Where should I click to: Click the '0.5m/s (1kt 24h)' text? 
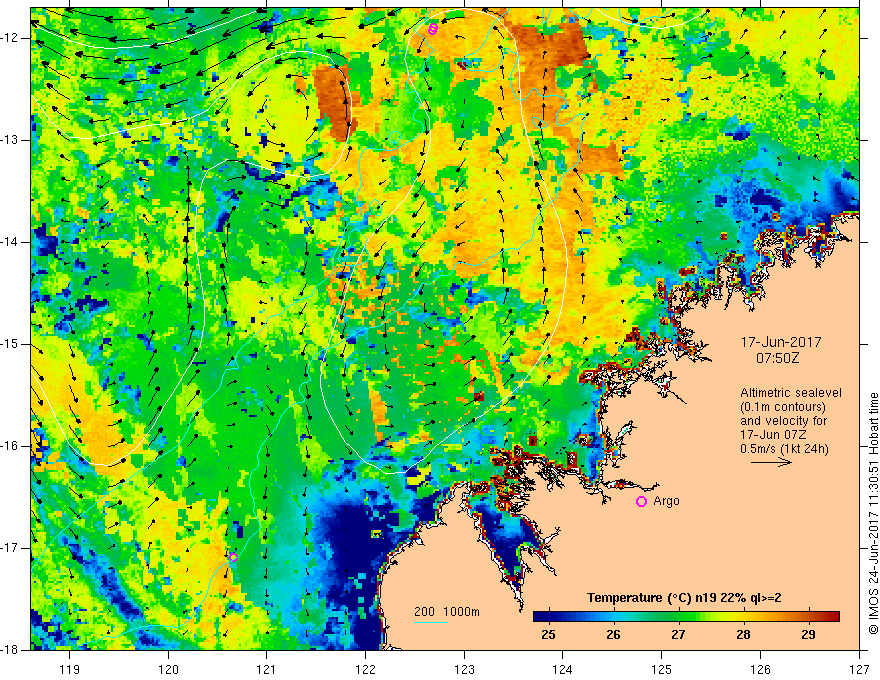pos(784,449)
